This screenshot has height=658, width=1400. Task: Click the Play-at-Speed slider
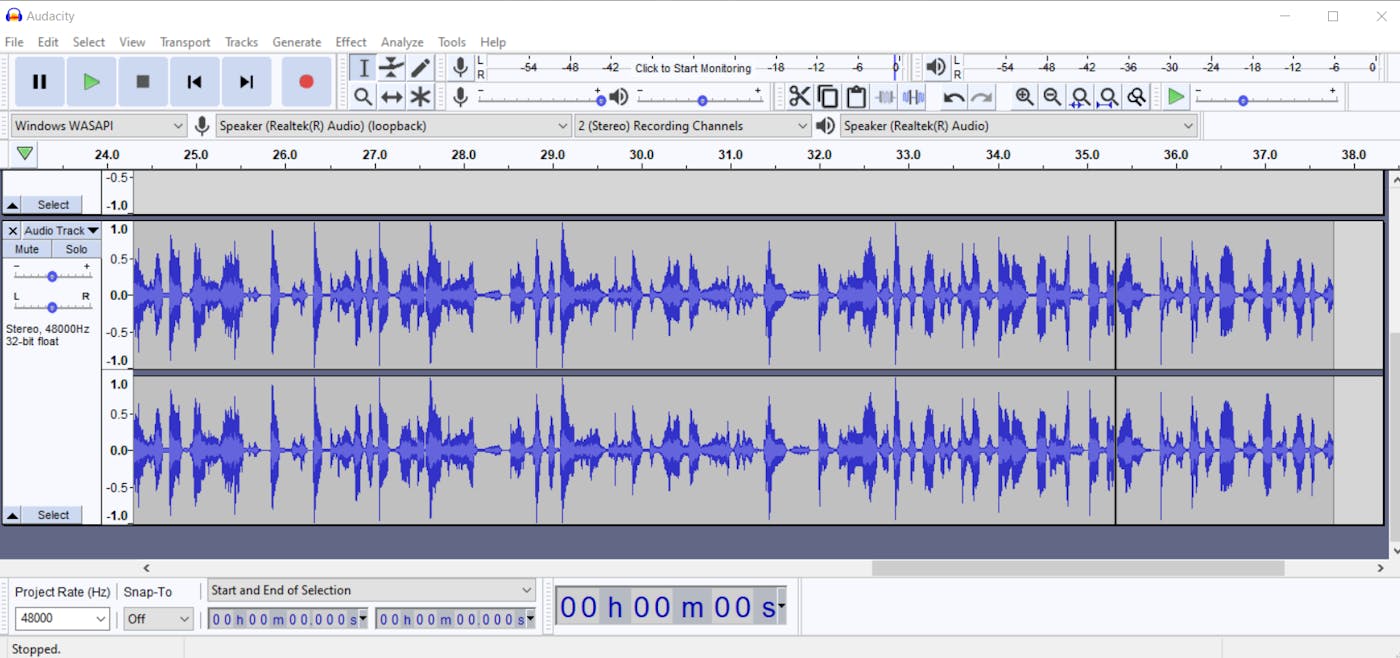coord(1266,97)
